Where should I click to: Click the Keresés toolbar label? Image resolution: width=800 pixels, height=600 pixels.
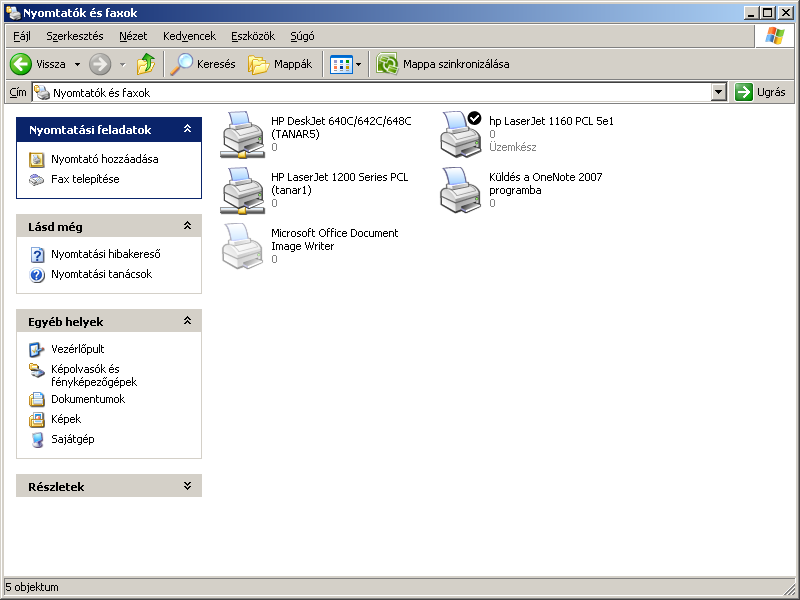pyautogui.click(x=216, y=64)
